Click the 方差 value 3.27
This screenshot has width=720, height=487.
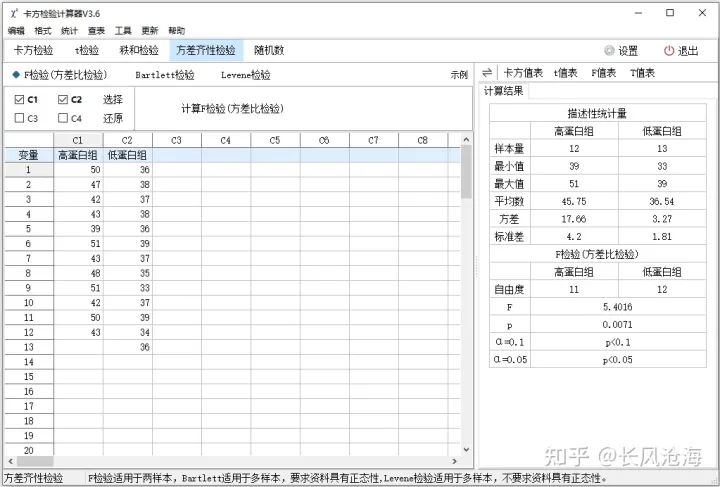tap(662, 219)
